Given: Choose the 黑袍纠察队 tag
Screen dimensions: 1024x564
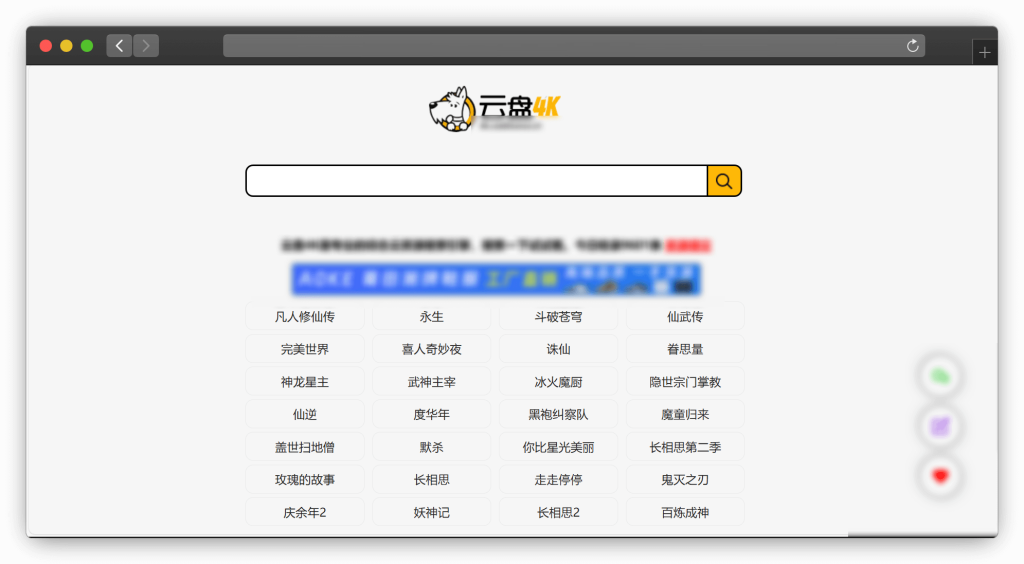Looking at the screenshot, I should click(558, 415).
